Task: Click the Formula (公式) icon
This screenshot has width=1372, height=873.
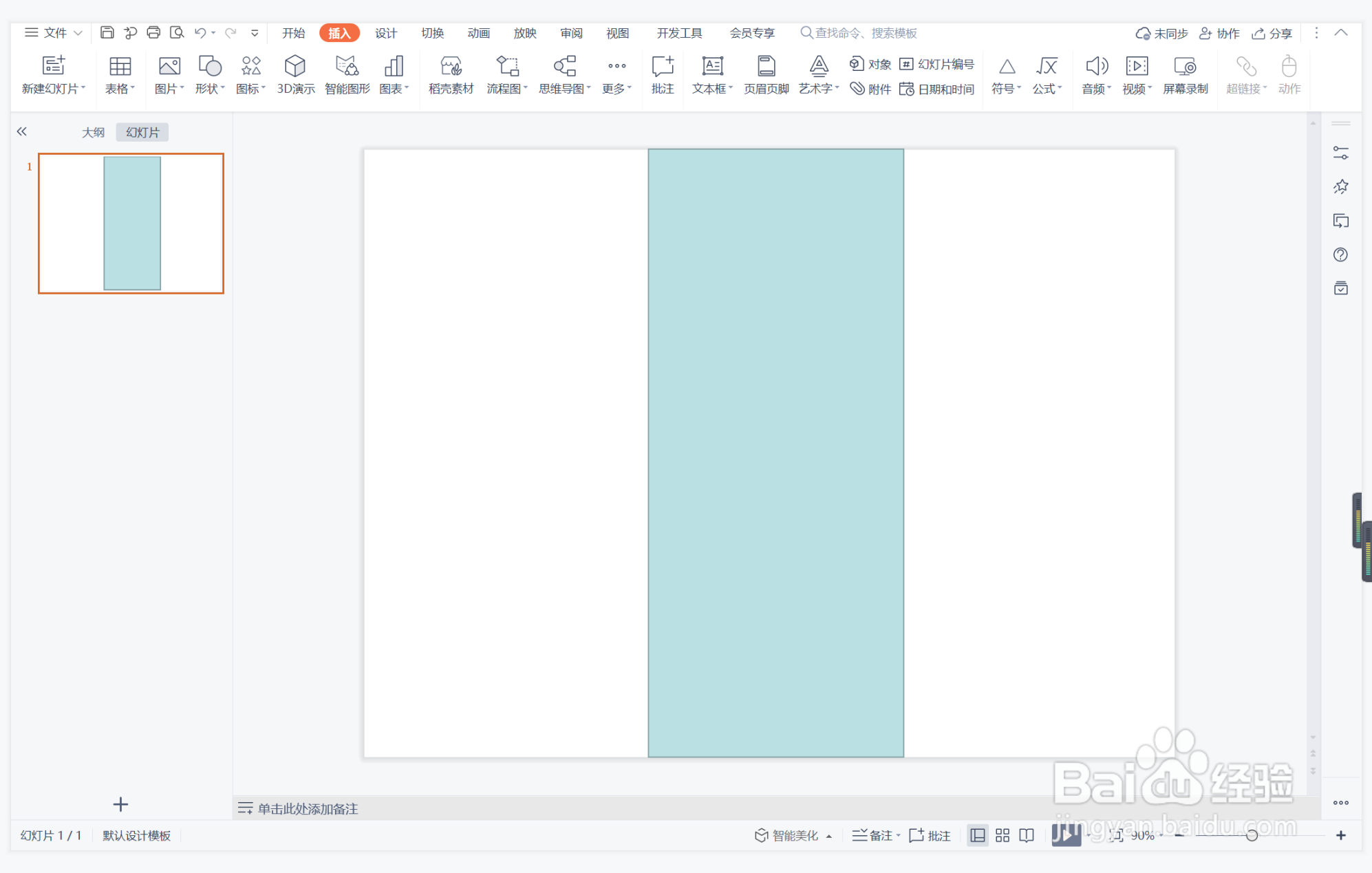Action: coord(1047,65)
